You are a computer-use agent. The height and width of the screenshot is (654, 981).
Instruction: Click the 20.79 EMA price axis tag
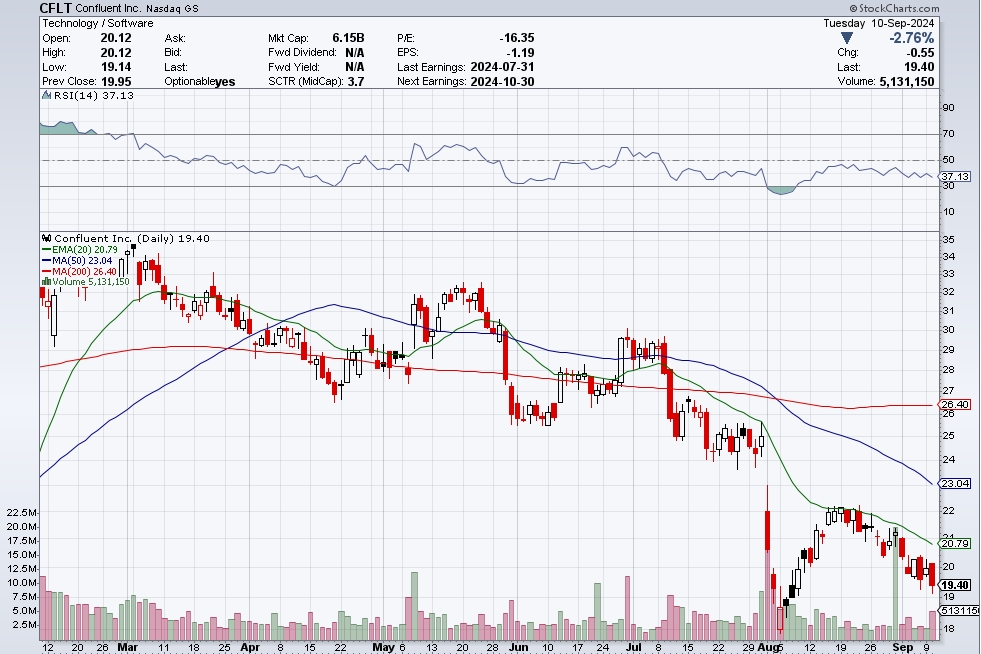pyautogui.click(x=955, y=543)
